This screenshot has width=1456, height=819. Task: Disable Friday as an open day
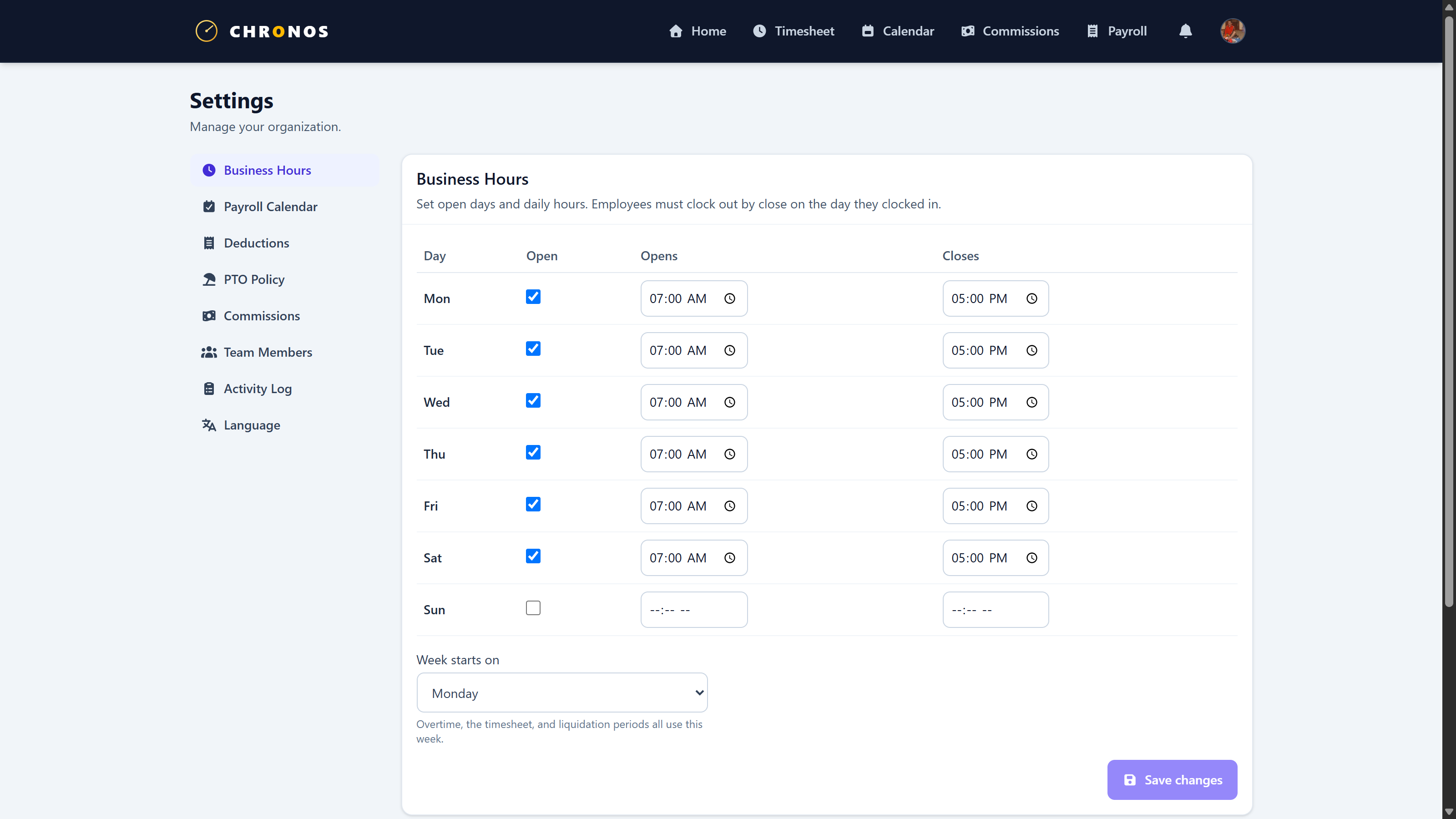click(x=533, y=504)
